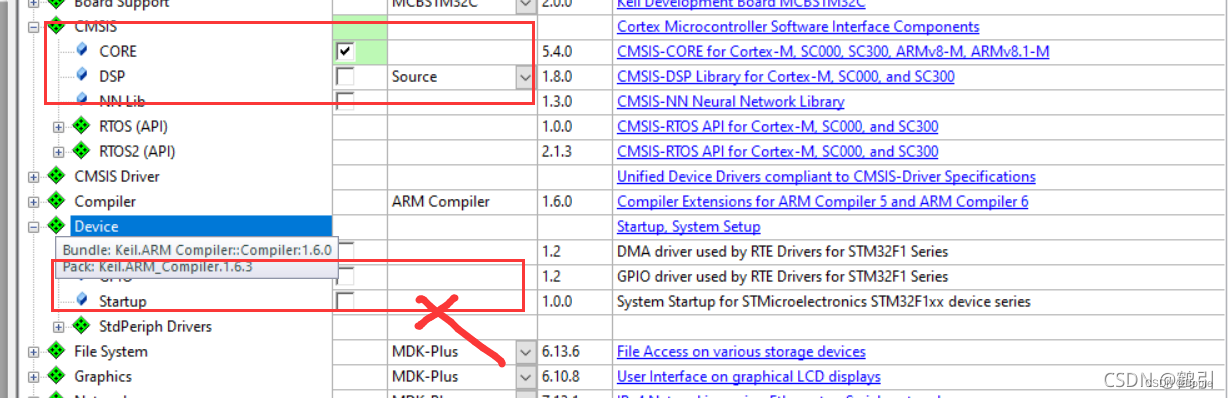Expand the RTOS (API) node

59,126
